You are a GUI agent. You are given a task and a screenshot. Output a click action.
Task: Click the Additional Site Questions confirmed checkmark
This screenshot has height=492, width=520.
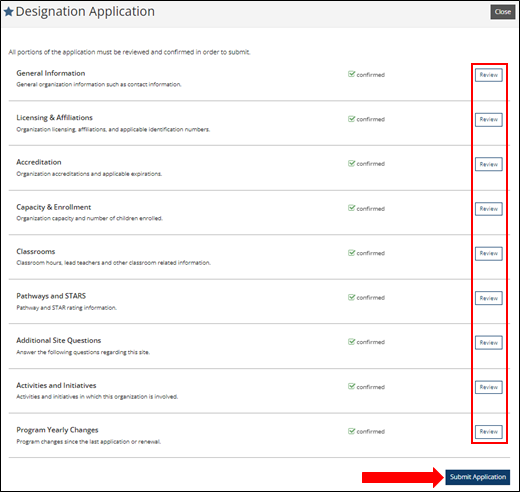(351, 342)
